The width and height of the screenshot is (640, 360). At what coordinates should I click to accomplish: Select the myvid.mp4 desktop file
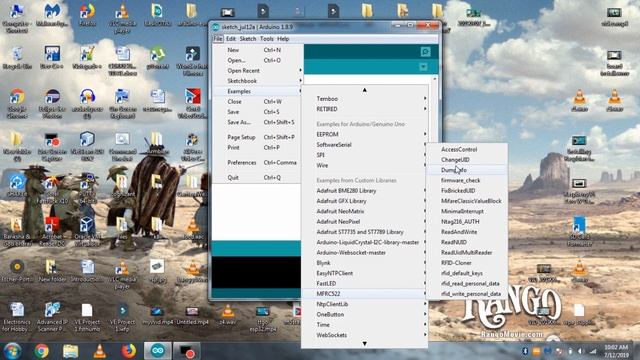(x=157, y=316)
